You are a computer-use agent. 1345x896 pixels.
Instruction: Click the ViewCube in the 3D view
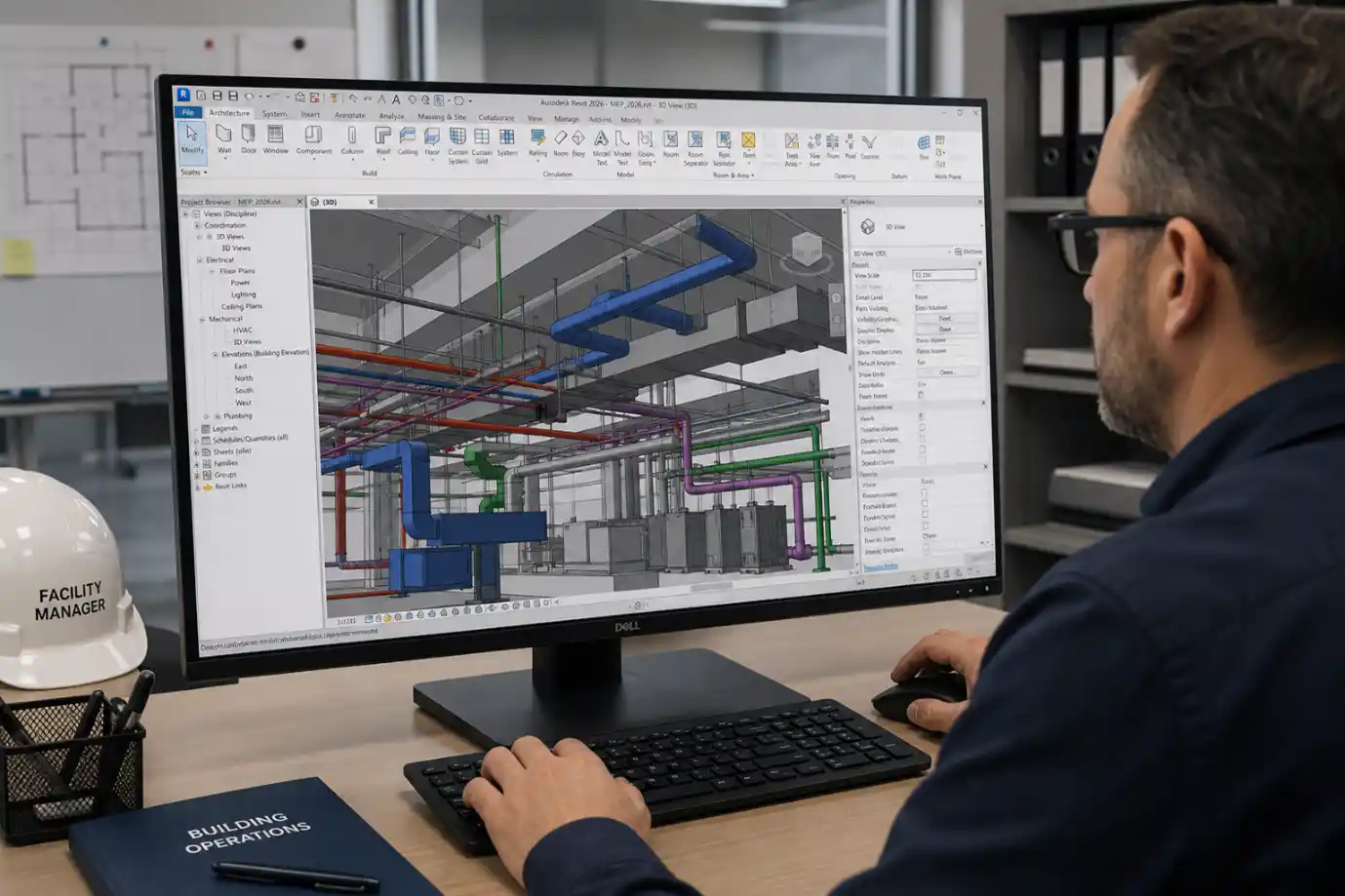coord(807,250)
